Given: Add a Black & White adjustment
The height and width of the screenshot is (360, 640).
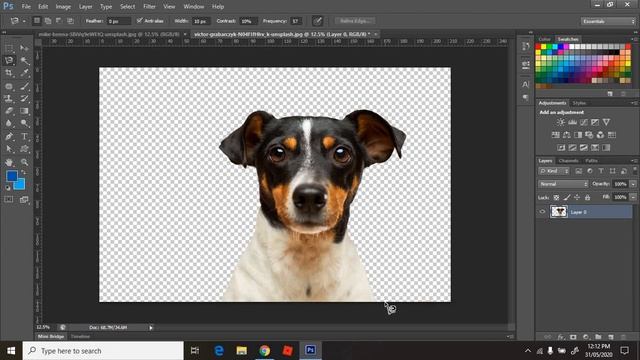Looking at the screenshot, I should click(x=578, y=135).
